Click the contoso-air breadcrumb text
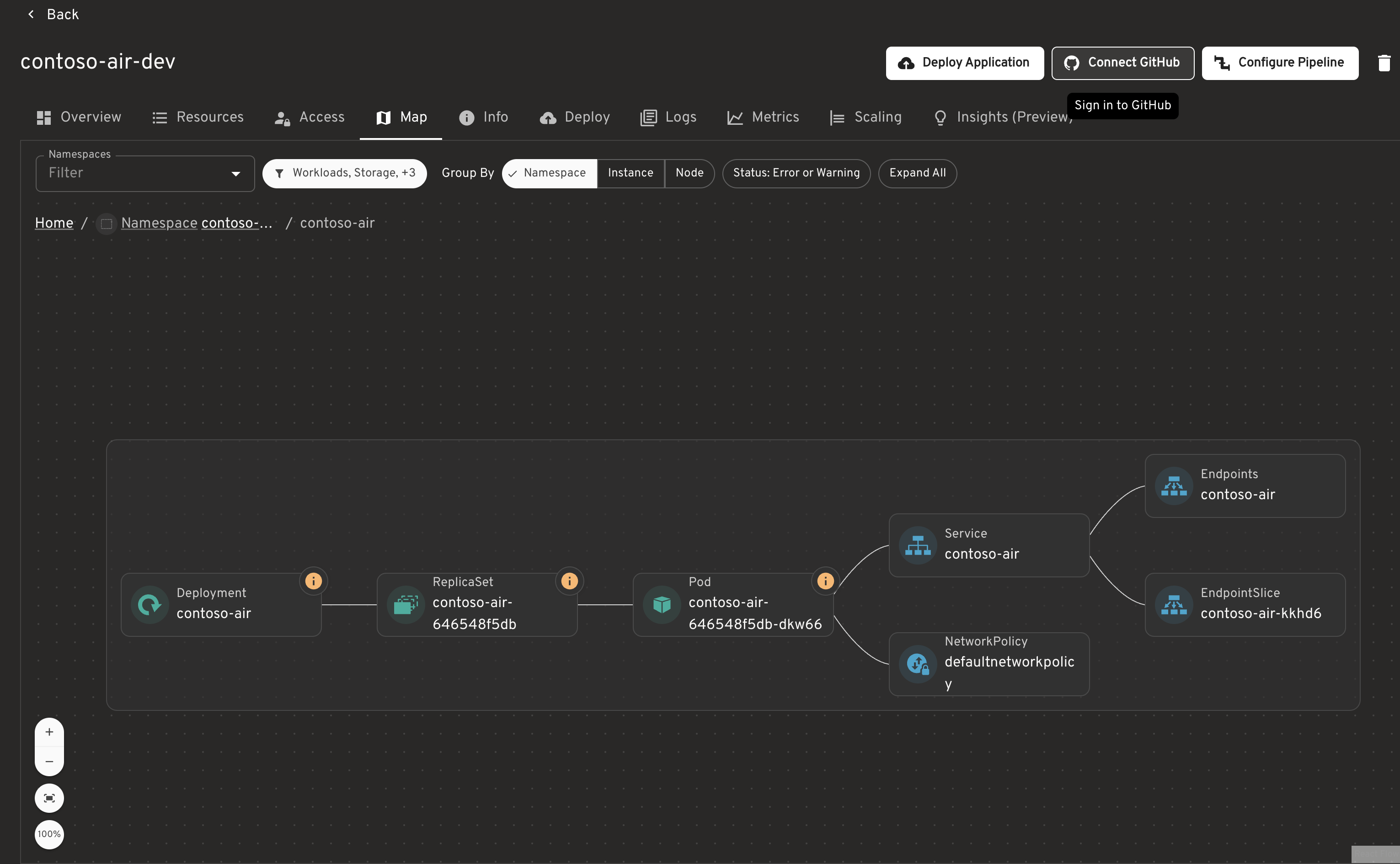Image resolution: width=1400 pixels, height=864 pixels. pyautogui.click(x=337, y=223)
